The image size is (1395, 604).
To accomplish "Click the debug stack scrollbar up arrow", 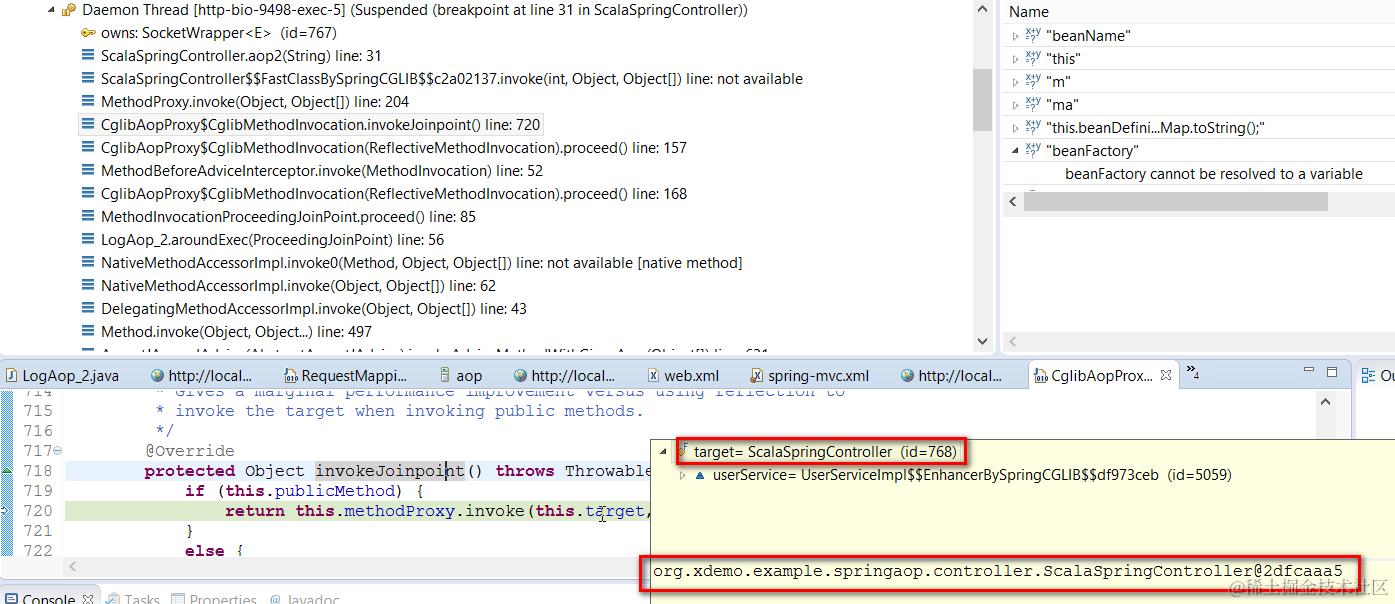I will coord(982,9).
